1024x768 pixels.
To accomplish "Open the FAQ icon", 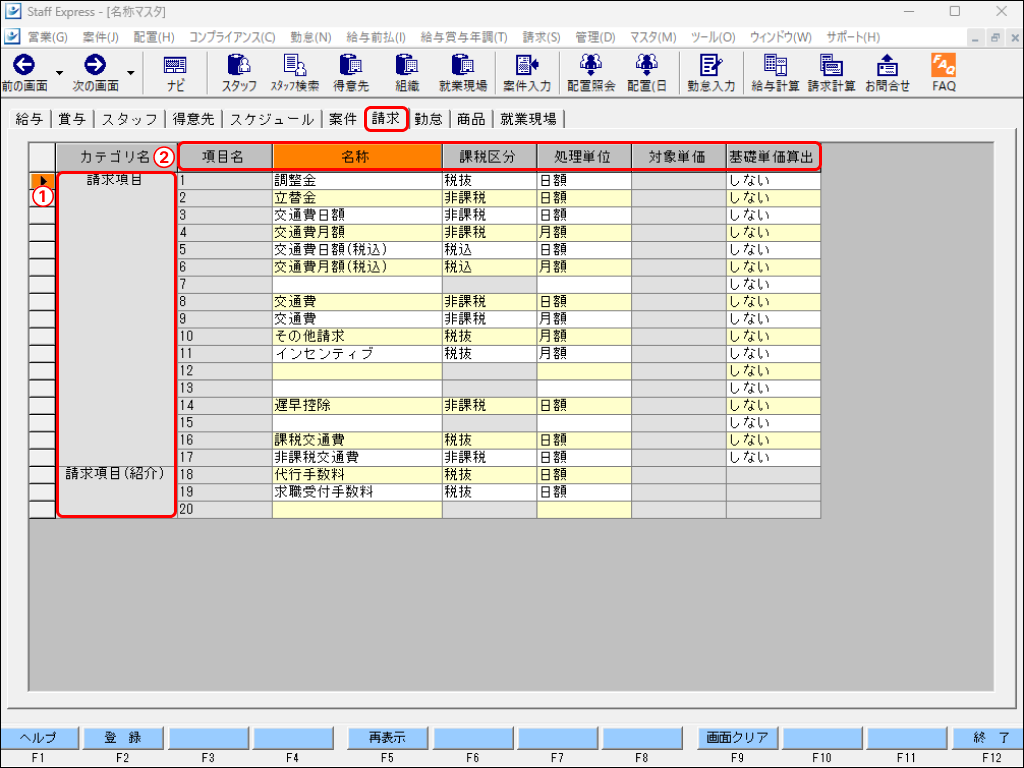I will [x=944, y=65].
